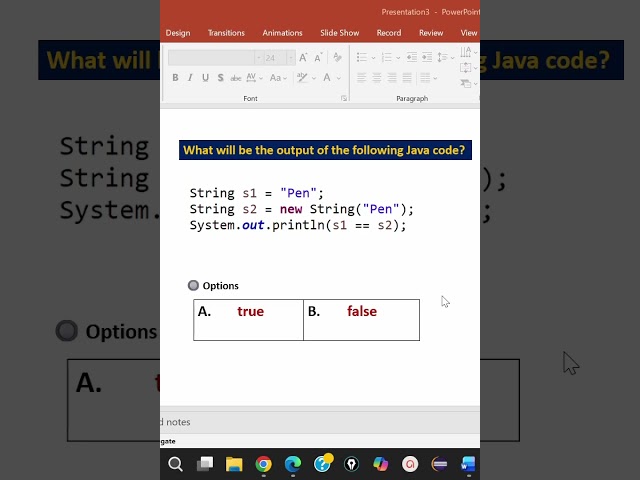Open the font name dropdown
This screenshot has width=640, height=480.
[x=258, y=58]
